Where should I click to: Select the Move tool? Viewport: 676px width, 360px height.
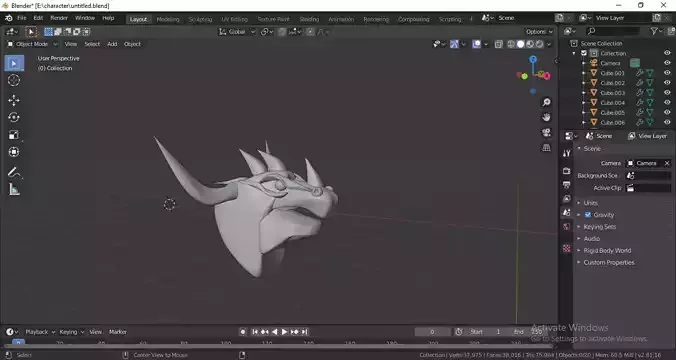[x=14, y=100]
